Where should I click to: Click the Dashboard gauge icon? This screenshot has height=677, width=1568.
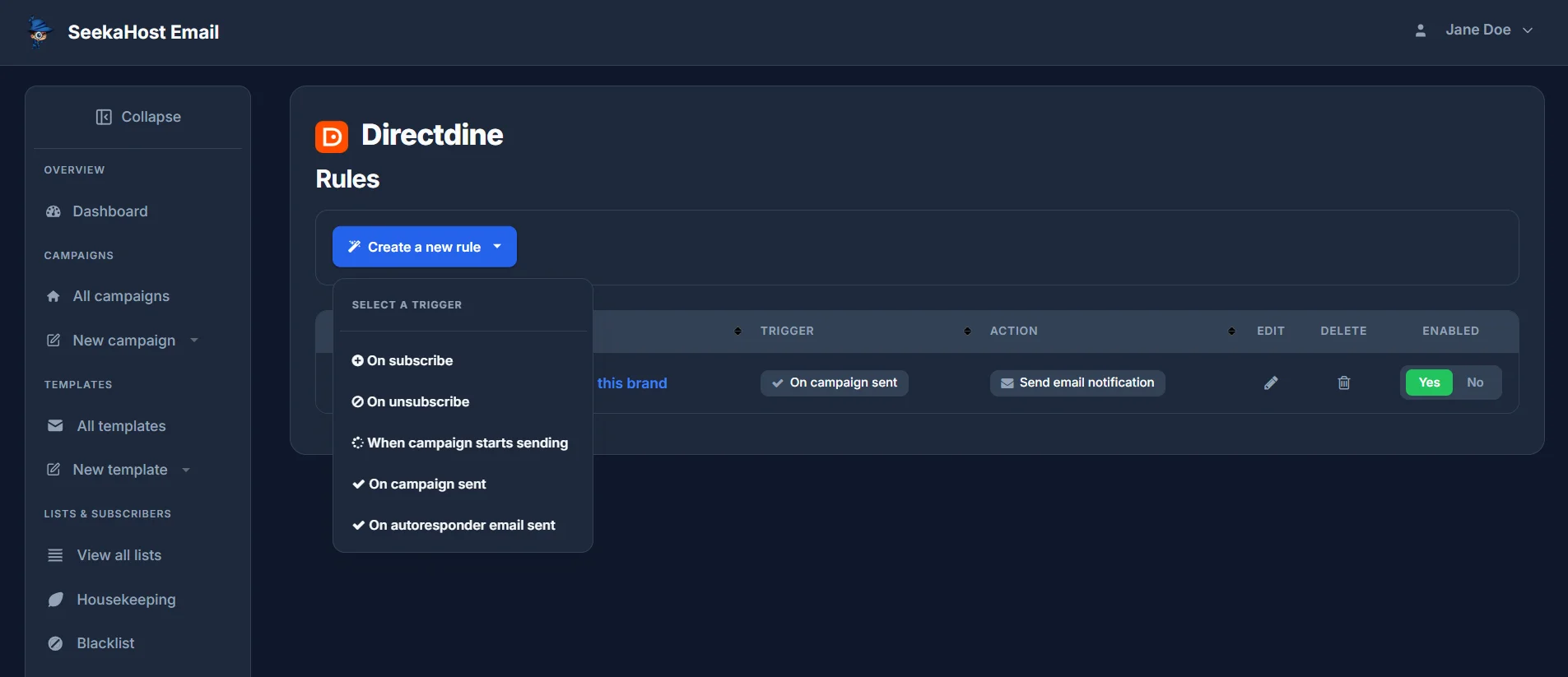54,211
